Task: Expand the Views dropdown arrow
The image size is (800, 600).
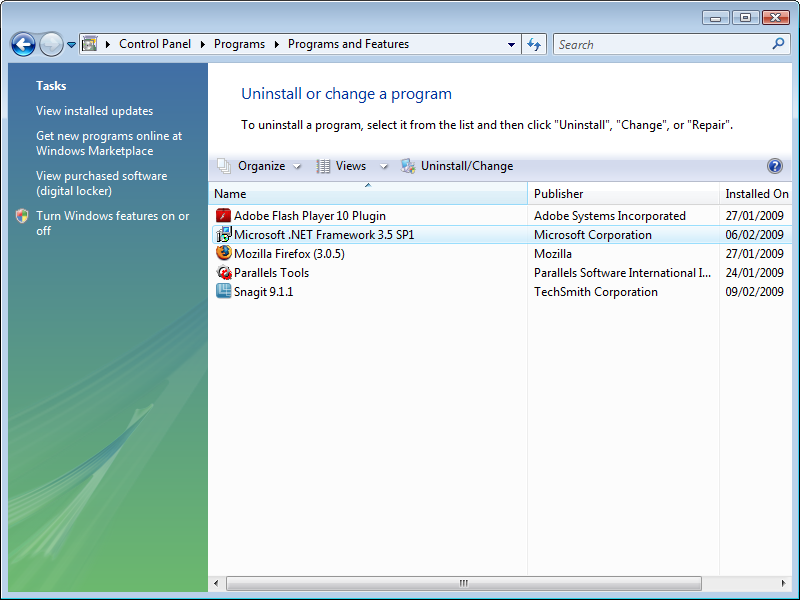Action: click(x=384, y=166)
